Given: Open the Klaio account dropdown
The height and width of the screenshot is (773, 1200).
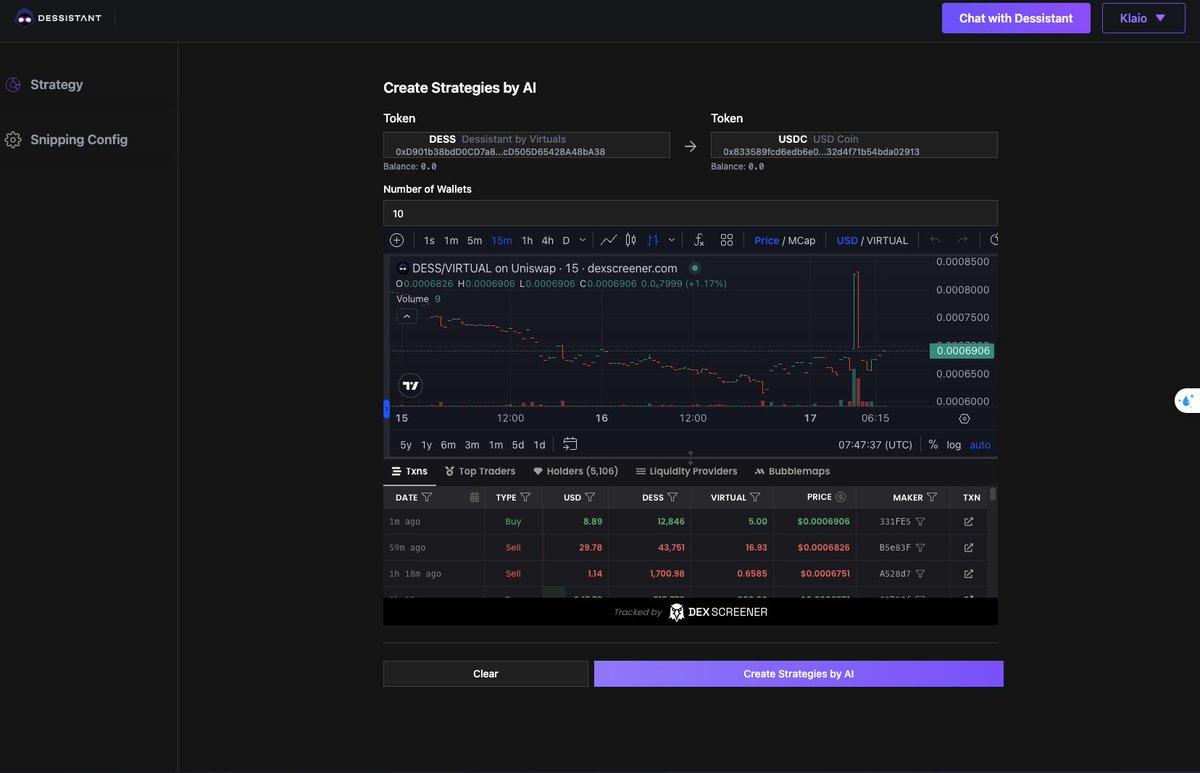Looking at the screenshot, I should pyautogui.click(x=1143, y=18).
